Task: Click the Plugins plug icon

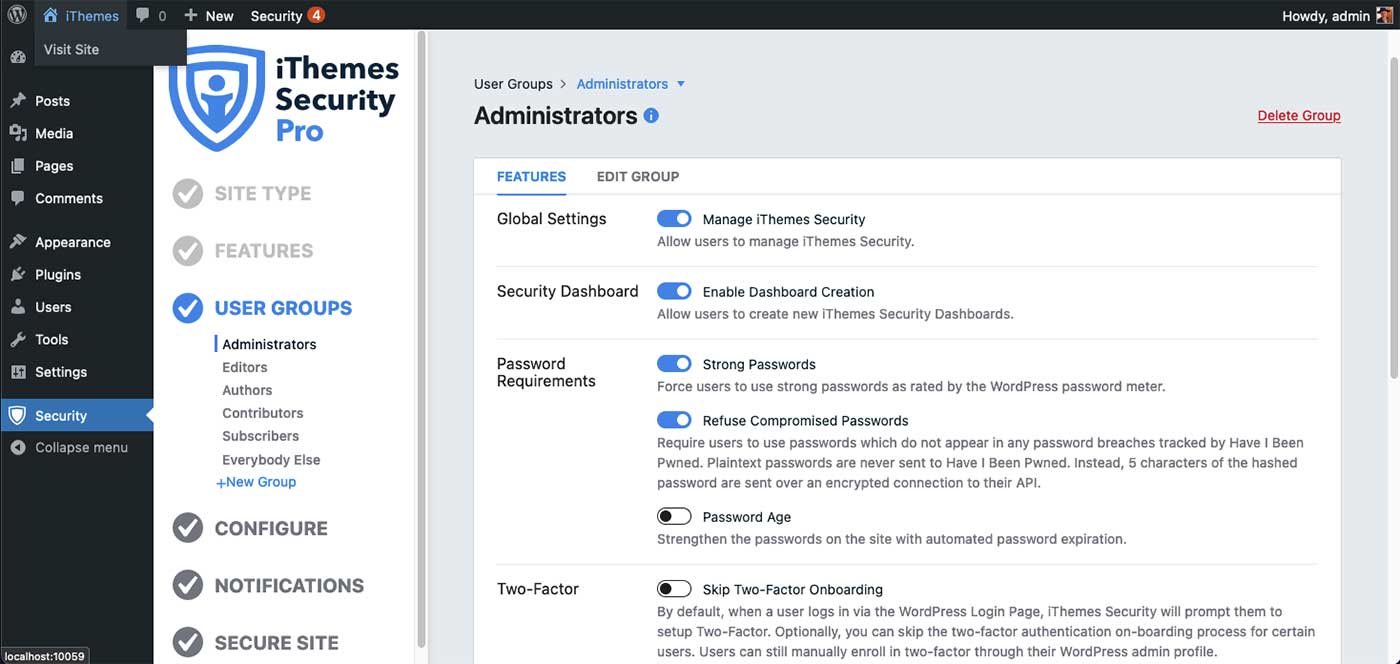Action: (x=18, y=274)
